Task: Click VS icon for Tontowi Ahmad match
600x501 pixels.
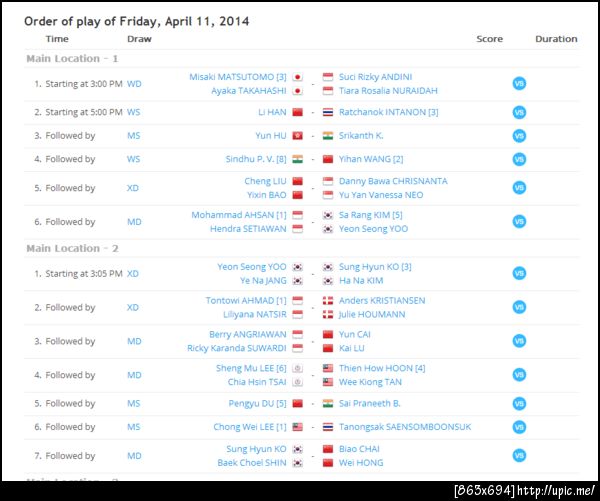Action: (x=518, y=307)
